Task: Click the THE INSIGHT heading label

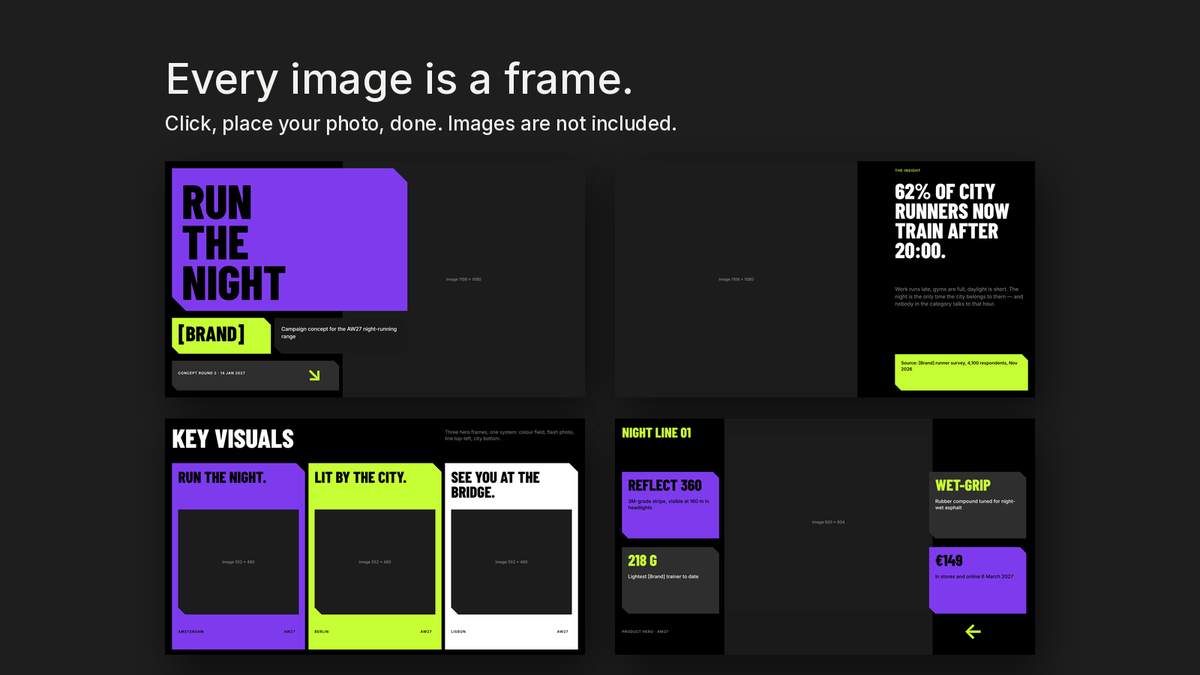Action: coord(908,171)
